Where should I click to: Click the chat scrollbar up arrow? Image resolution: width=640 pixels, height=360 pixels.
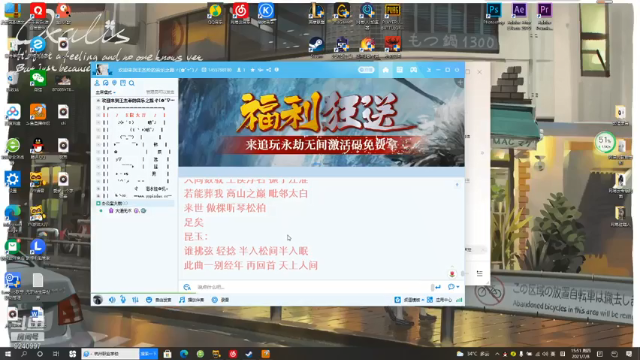click(x=457, y=185)
